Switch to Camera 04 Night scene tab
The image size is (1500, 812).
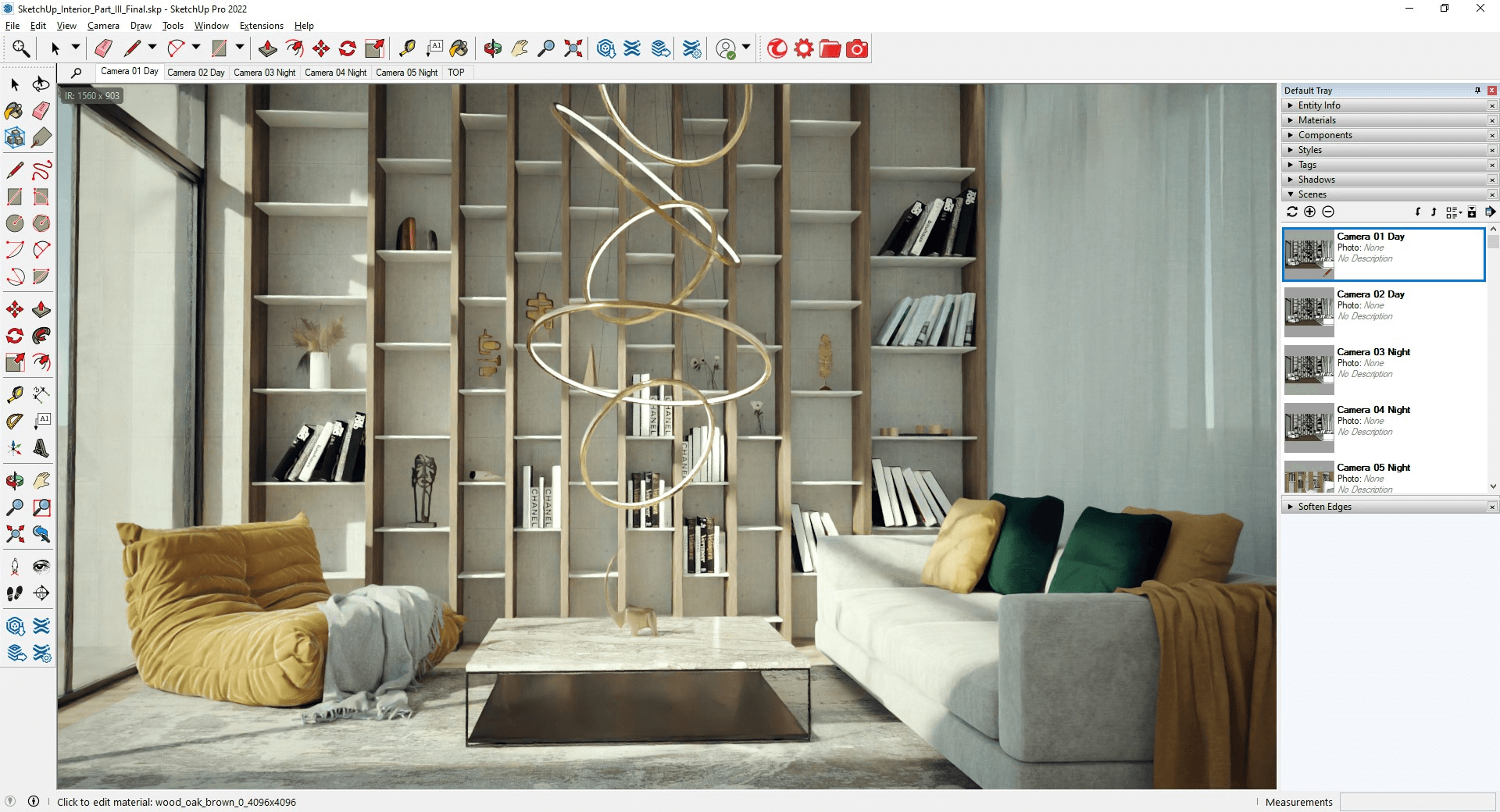pos(335,73)
